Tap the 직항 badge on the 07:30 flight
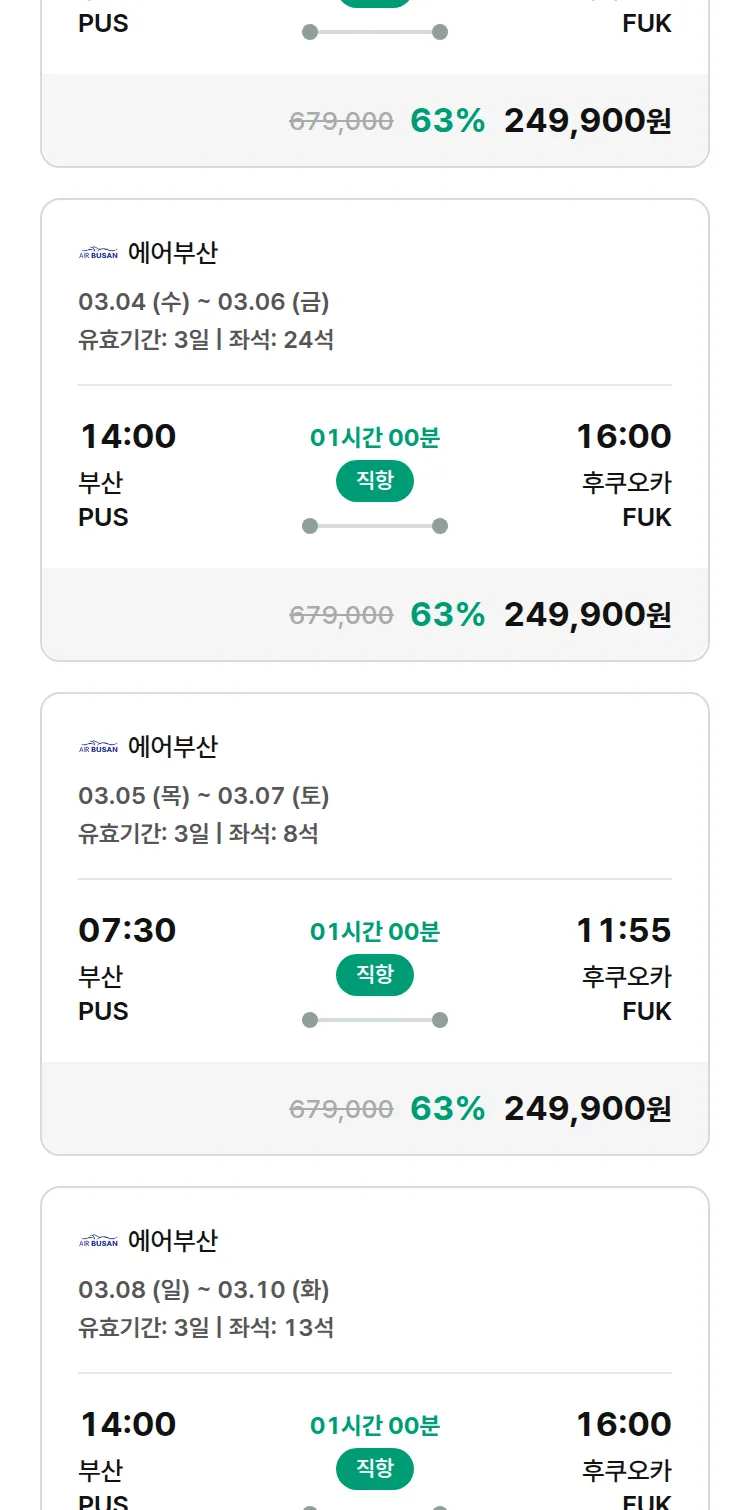Screen dimensions: 750x1510 [375, 975]
